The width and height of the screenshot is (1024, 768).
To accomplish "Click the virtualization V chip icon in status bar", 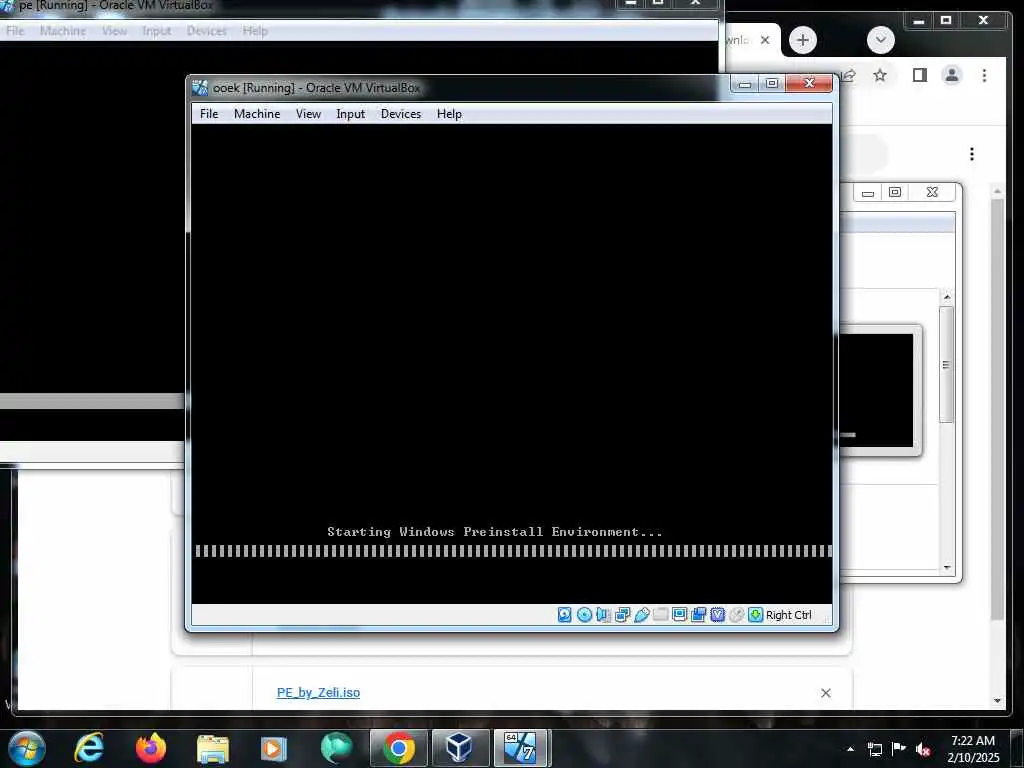I will (x=718, y=615).
